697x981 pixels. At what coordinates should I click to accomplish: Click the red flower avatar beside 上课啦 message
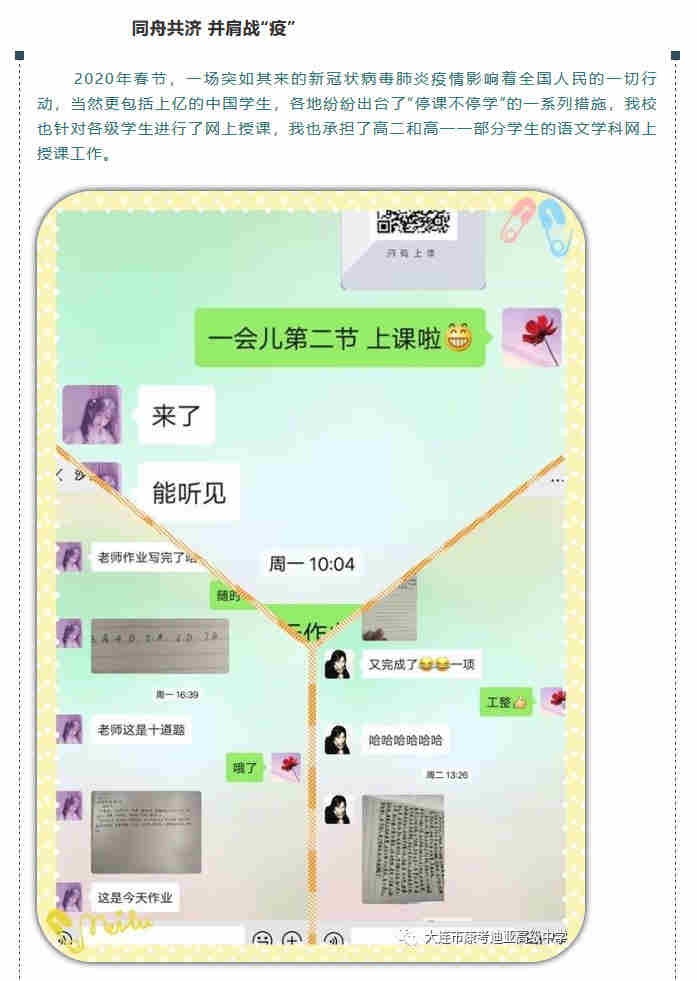[x=532, y=337]
